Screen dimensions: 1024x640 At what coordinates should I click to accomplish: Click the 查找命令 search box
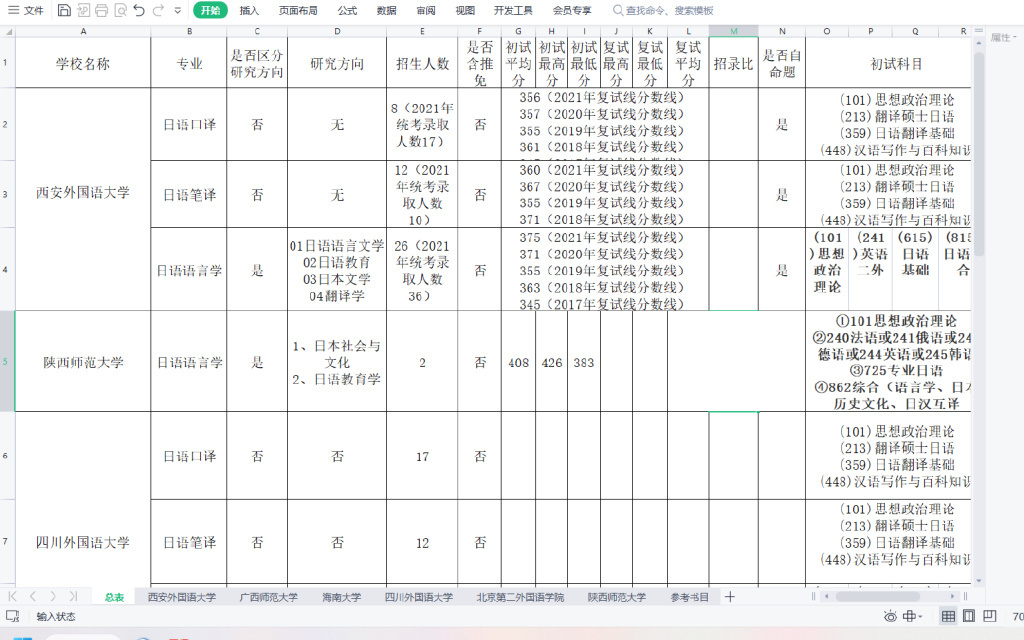(664, 10)
